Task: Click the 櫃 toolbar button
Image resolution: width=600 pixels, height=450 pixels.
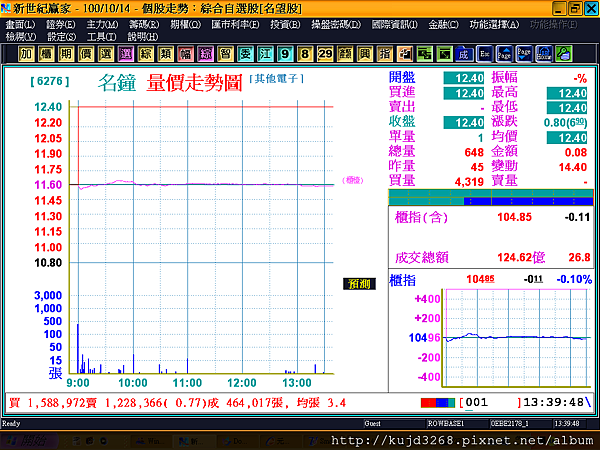Action: (46, 54)
